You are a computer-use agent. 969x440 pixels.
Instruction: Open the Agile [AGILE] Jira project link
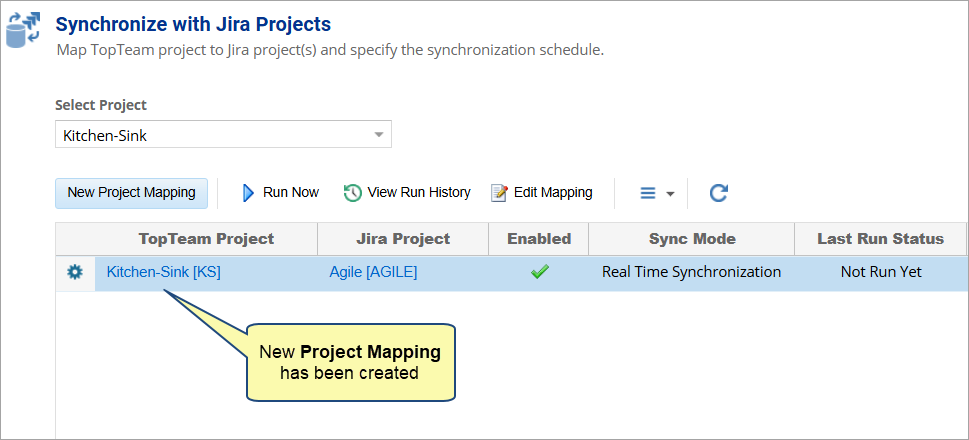pos(373,272)
